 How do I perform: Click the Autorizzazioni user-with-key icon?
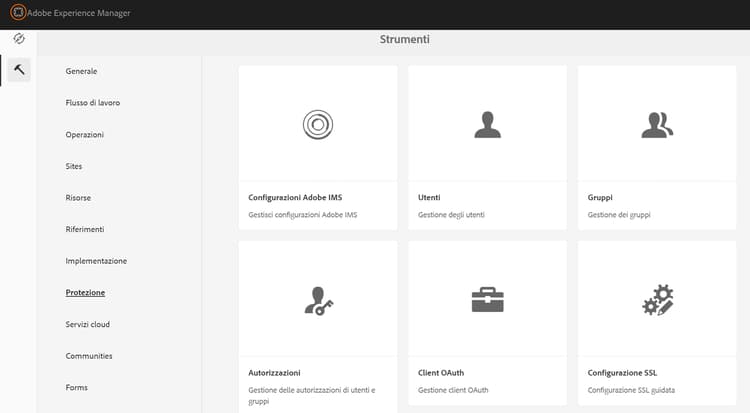pyautogui.click(x=319, y=301)
